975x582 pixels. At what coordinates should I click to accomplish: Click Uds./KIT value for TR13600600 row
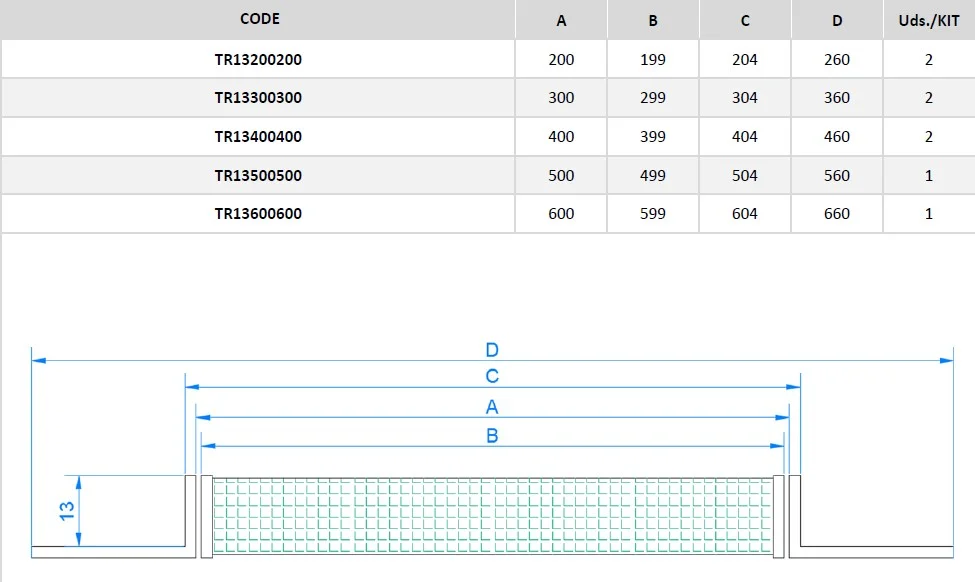[928, 214]
